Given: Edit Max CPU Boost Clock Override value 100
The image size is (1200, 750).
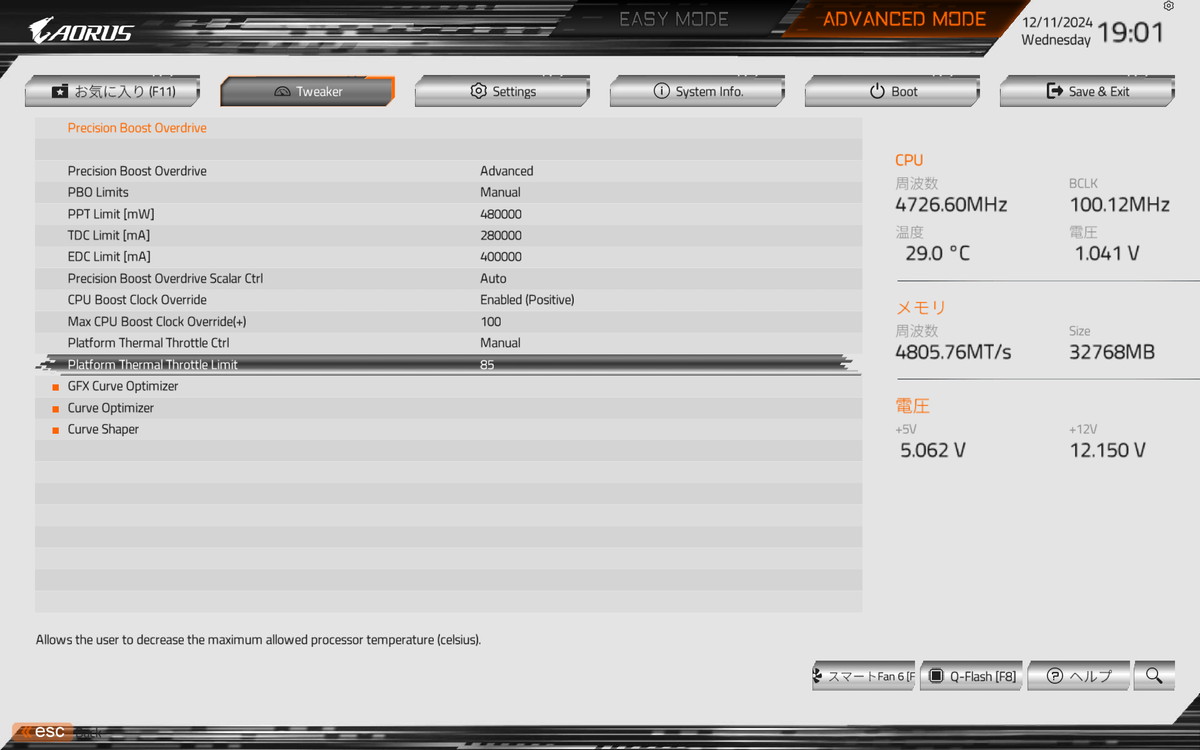Looking at the screenshot, I should coord(491,321).
